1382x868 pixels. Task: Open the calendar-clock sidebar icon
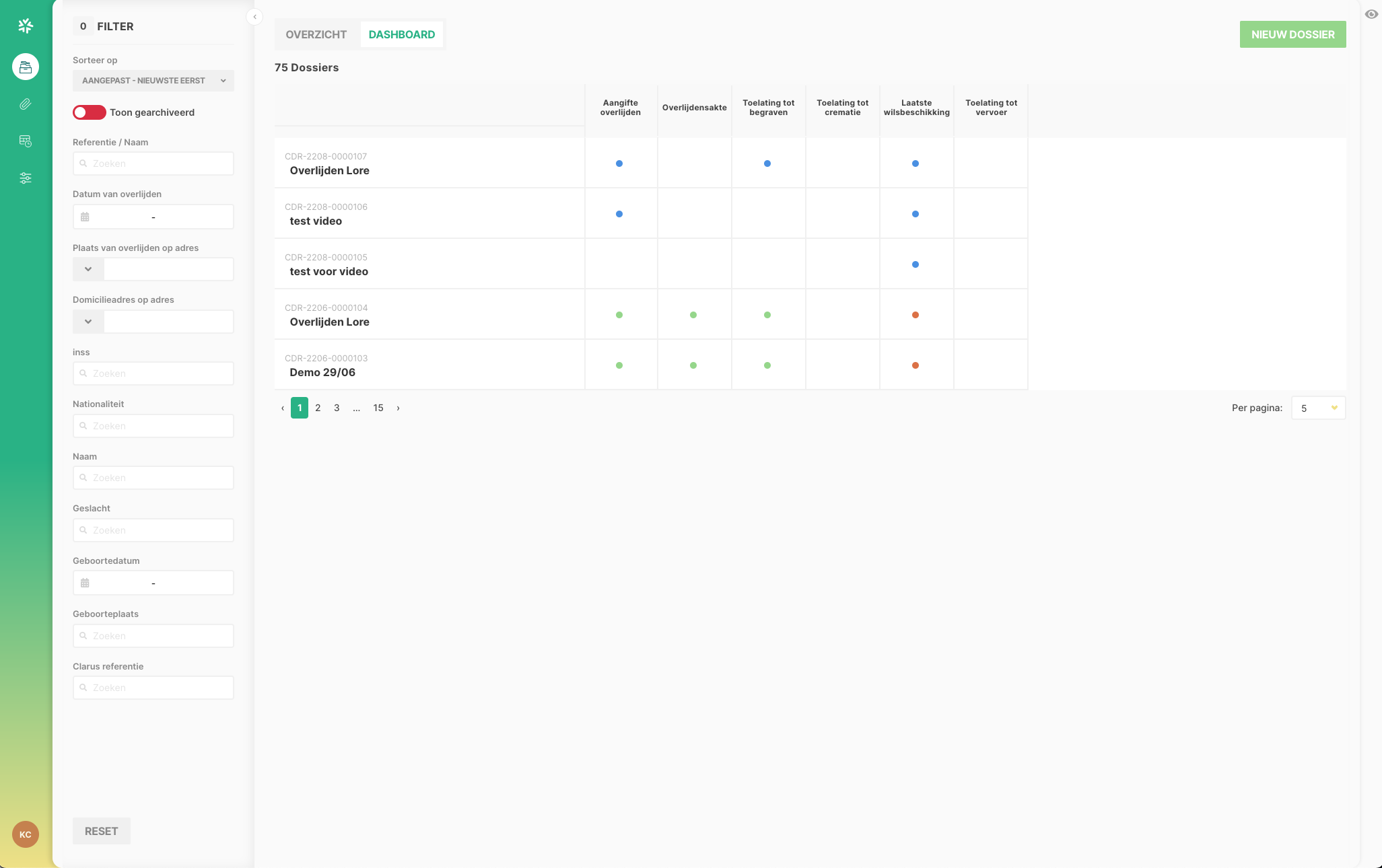pos(26,141)
